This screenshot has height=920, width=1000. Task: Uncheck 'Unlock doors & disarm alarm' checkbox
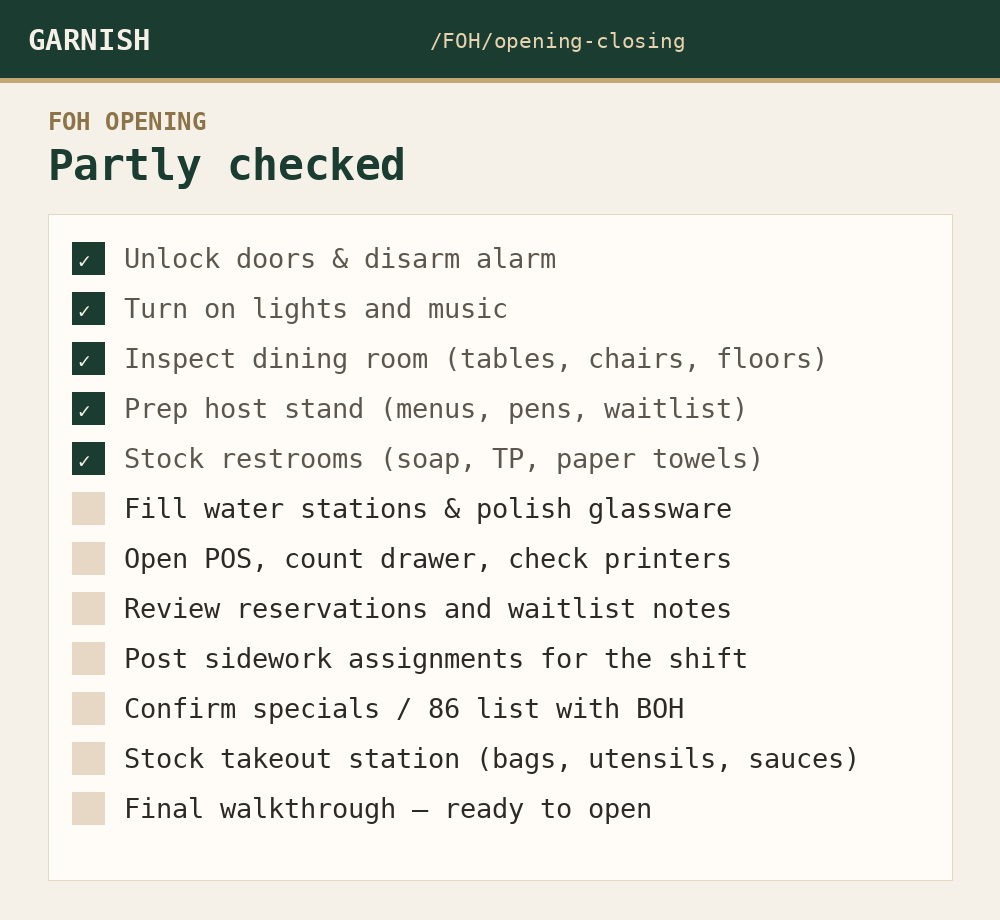[x=88, y=259]
